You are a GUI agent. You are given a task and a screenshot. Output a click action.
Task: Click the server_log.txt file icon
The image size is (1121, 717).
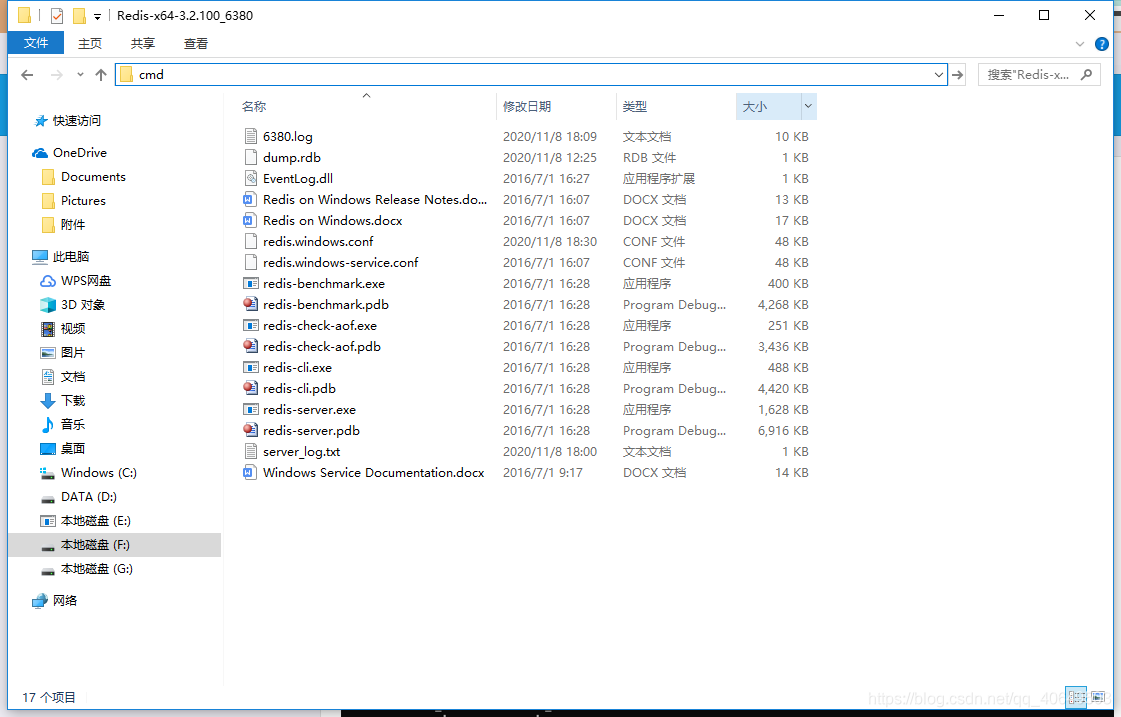click(x=250, y=451)
